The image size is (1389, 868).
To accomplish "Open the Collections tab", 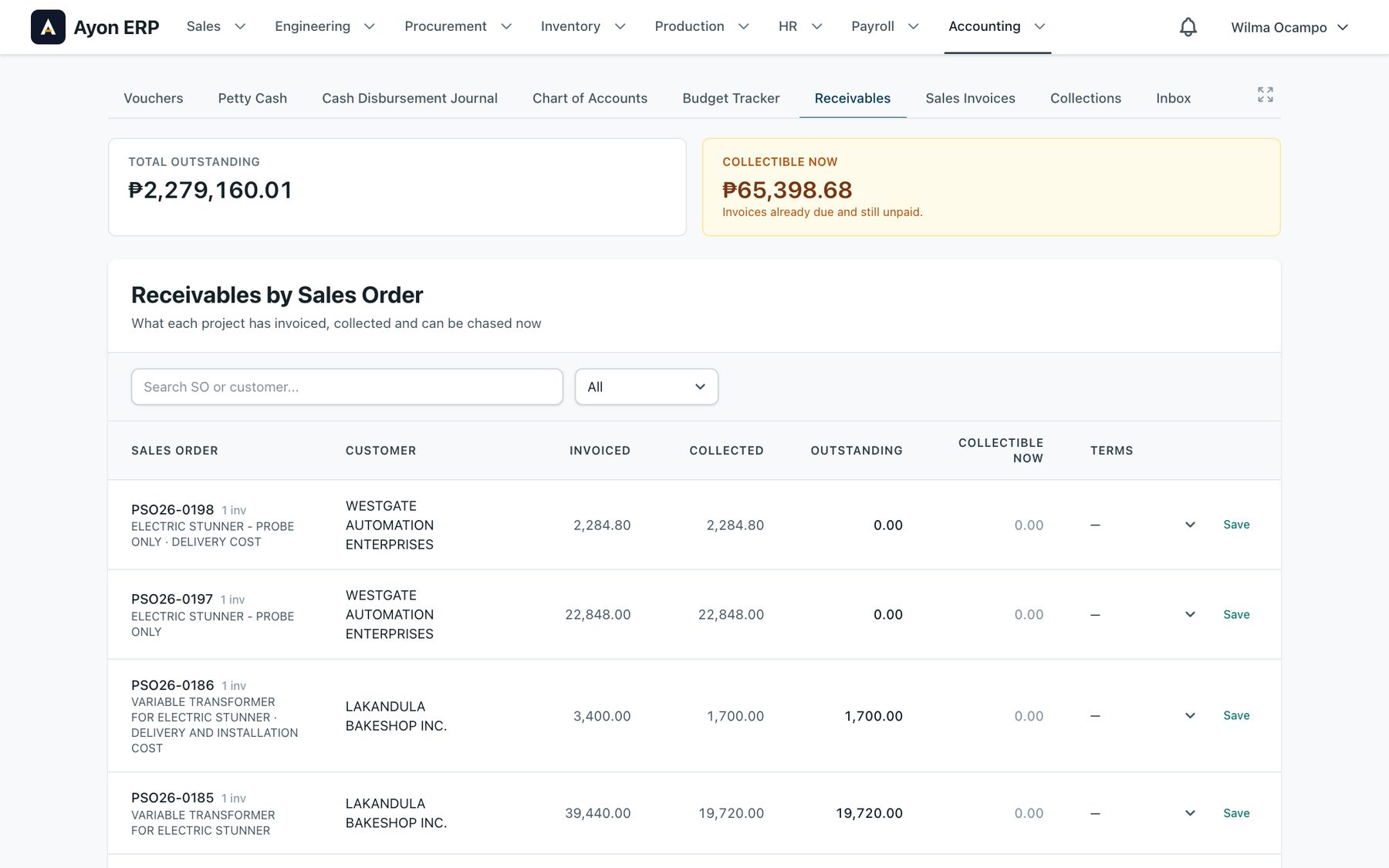I will click(1086, 98).
